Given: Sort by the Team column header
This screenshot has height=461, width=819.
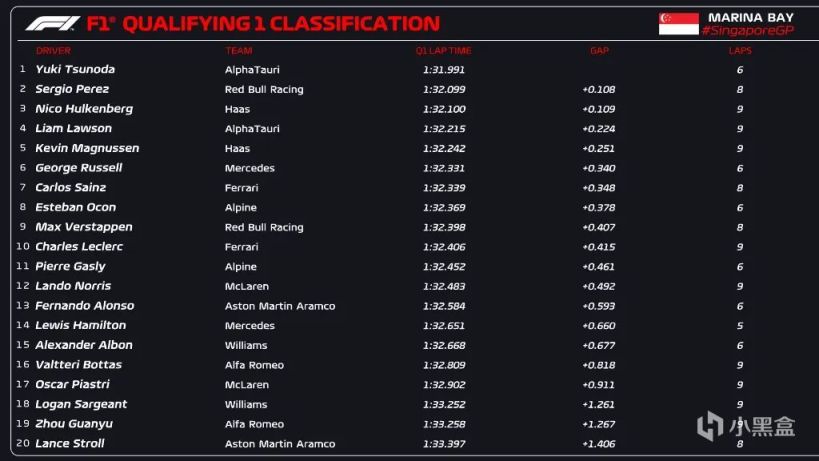Looking at the screenshot, I should coord(238,50).
